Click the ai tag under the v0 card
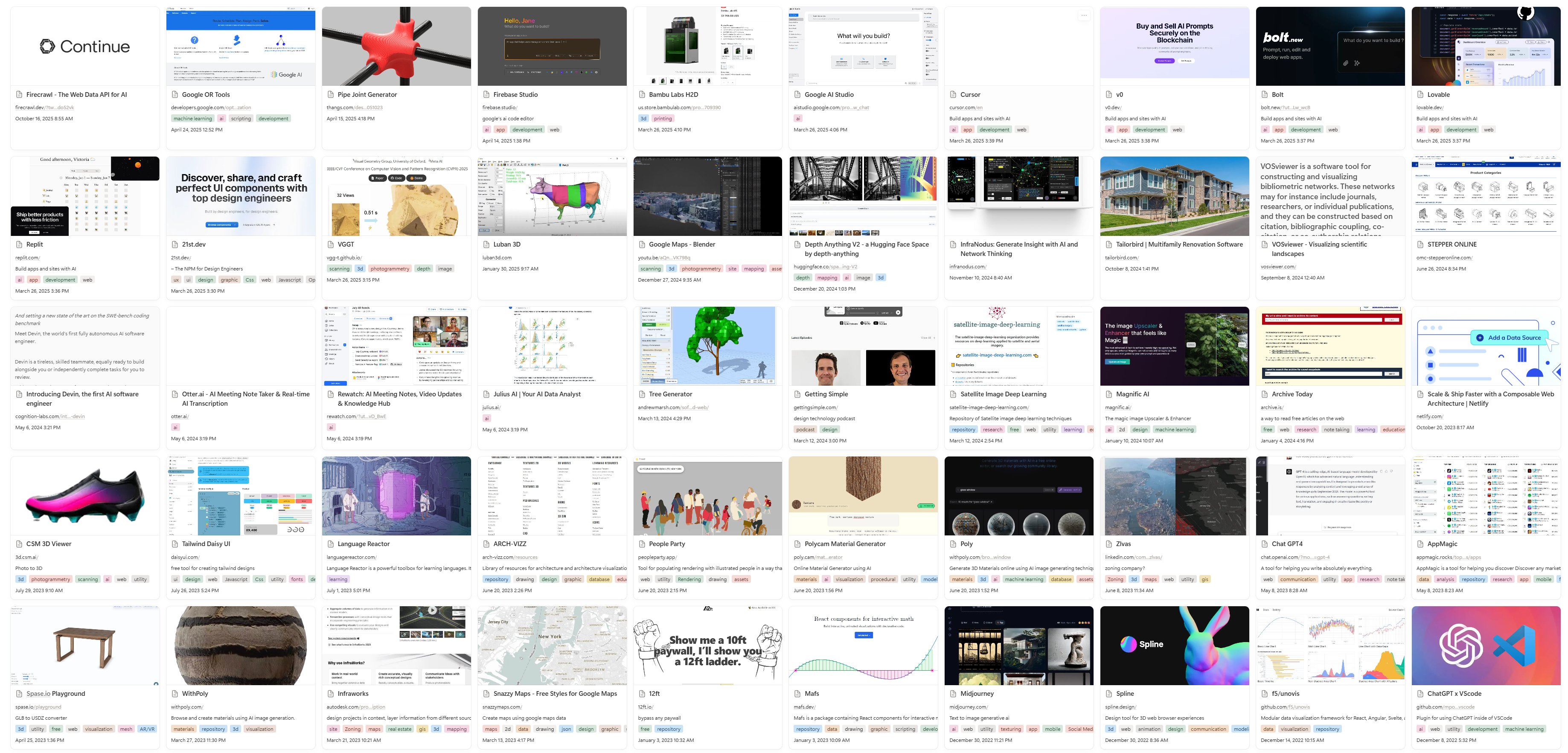 point(1110,129)
